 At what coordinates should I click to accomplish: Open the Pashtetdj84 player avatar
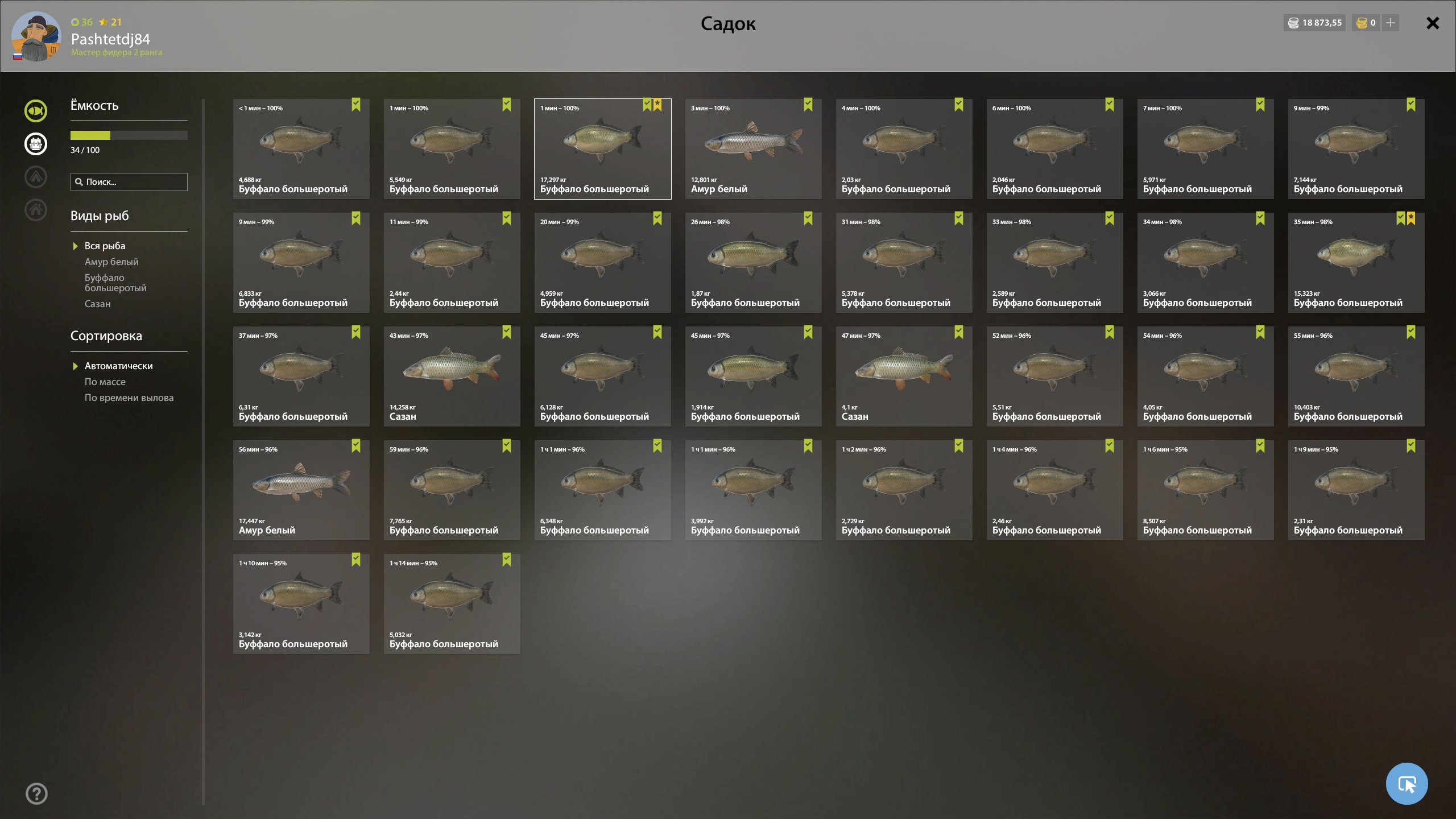pos(36,36)
